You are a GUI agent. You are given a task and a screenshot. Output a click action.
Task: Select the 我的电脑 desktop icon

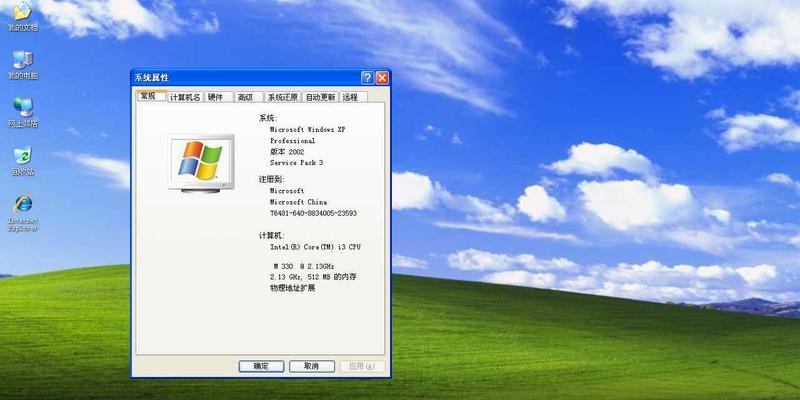point(23,65)
